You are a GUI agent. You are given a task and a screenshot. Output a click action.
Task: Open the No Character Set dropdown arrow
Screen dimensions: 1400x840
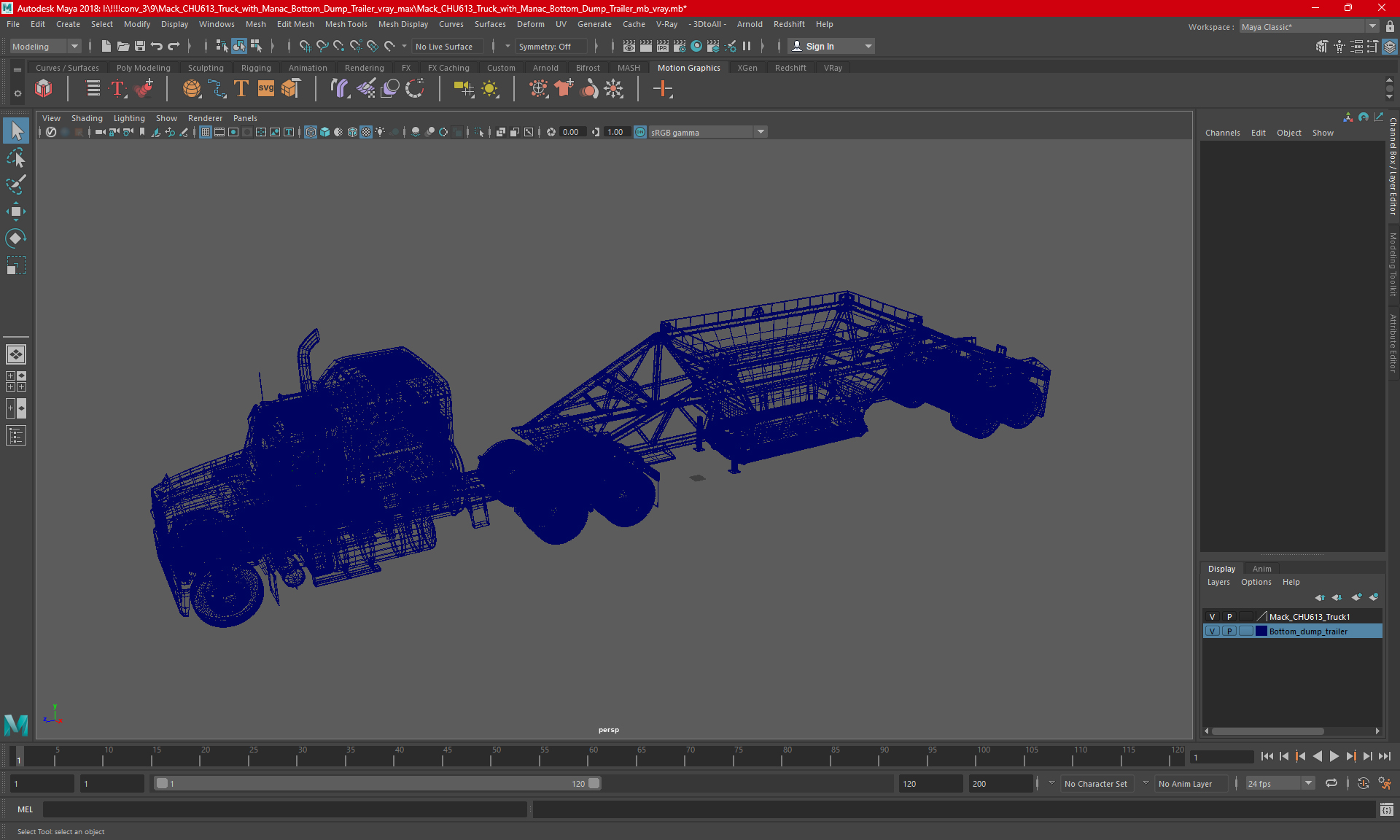(x=1051, y=783)
